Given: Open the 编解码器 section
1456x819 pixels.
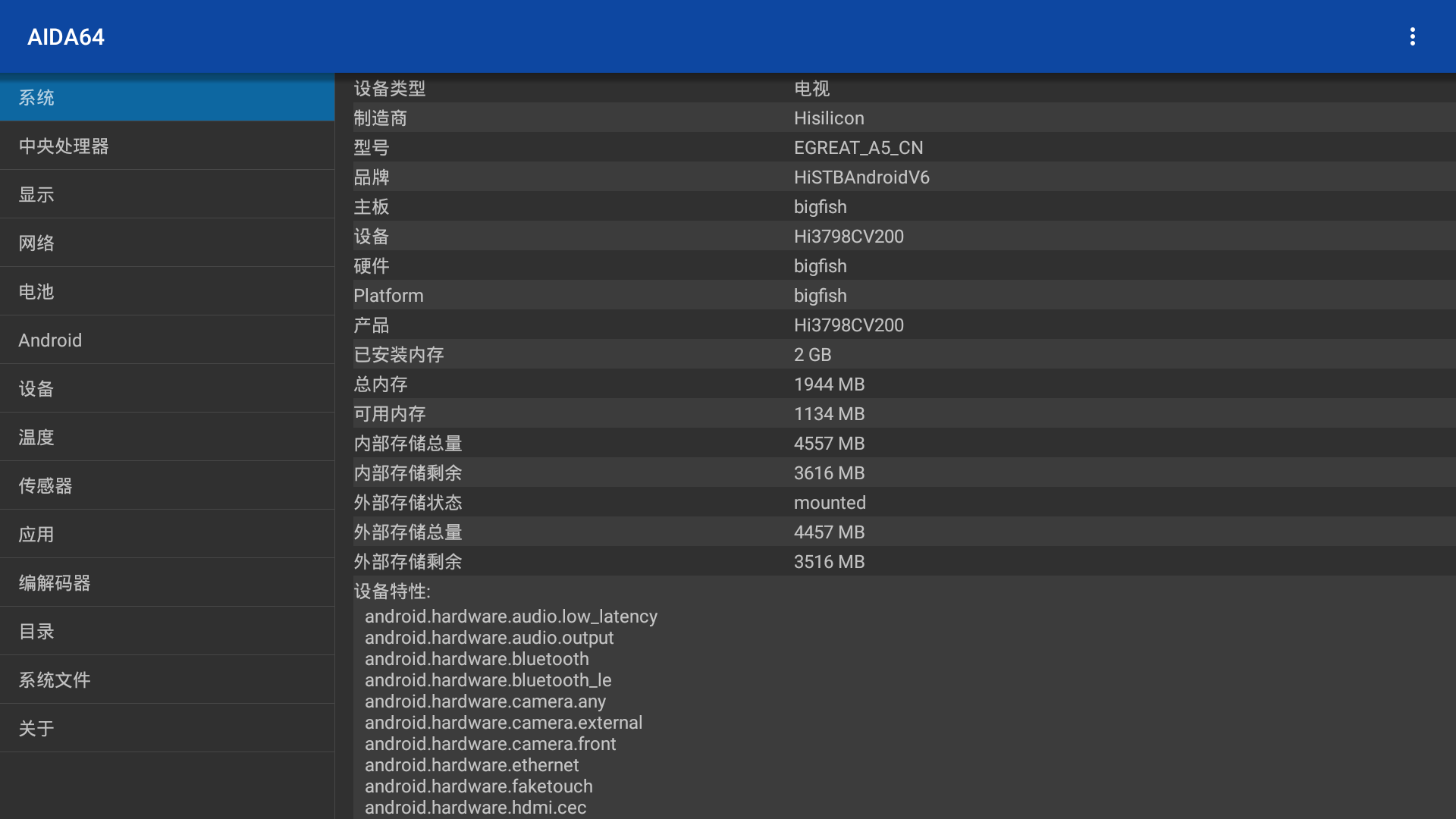Looking at the screenshot, I should click(x=167, y=582).
